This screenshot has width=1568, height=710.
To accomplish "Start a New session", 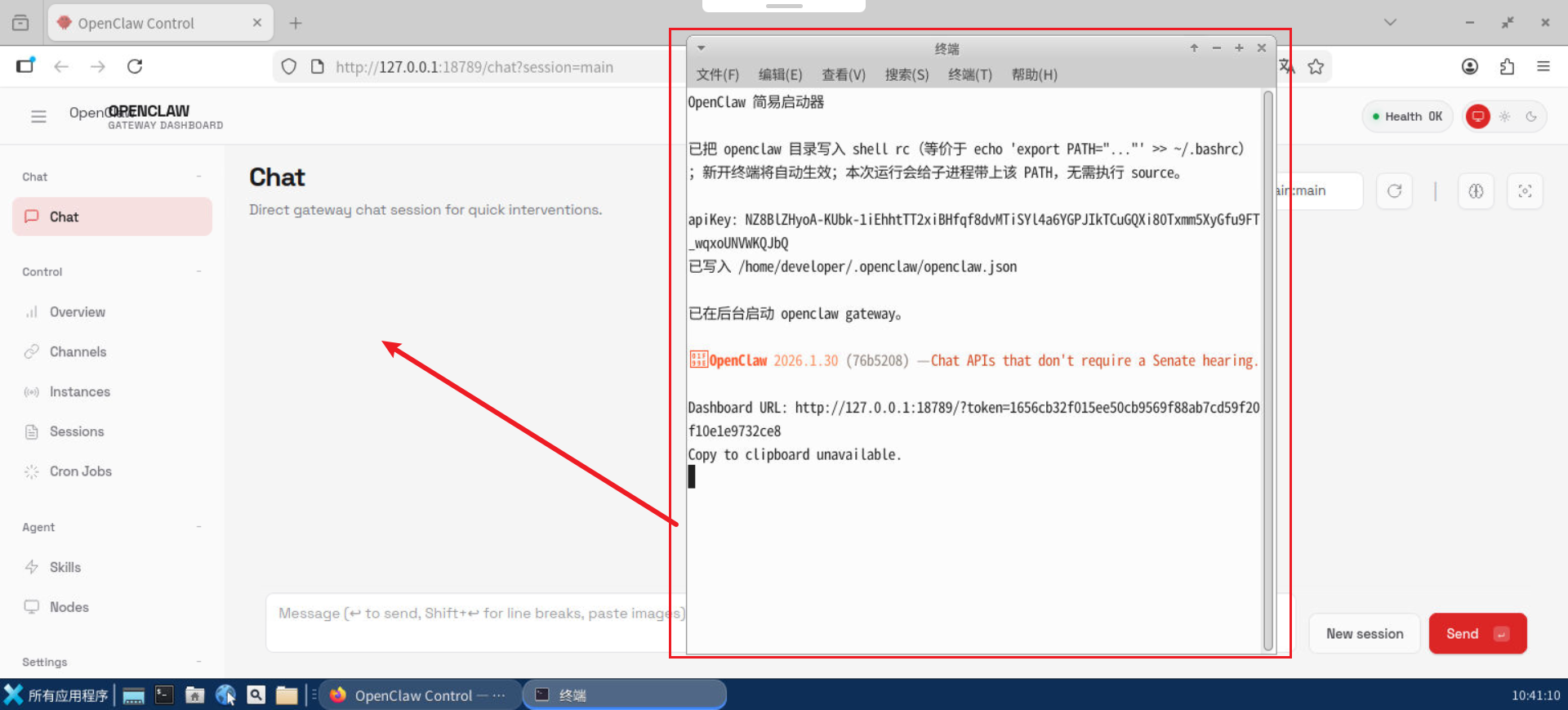I will pos(1364,634).
